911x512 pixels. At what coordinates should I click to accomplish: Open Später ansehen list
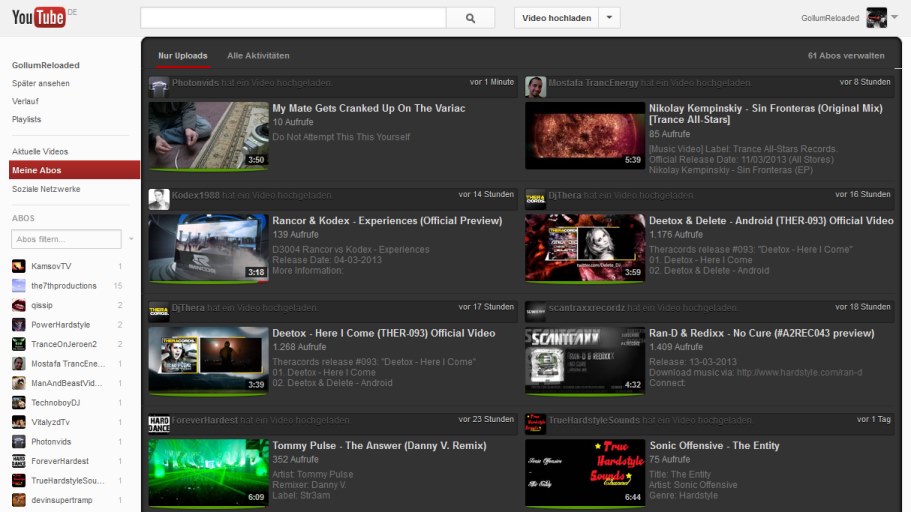(41, 83)
